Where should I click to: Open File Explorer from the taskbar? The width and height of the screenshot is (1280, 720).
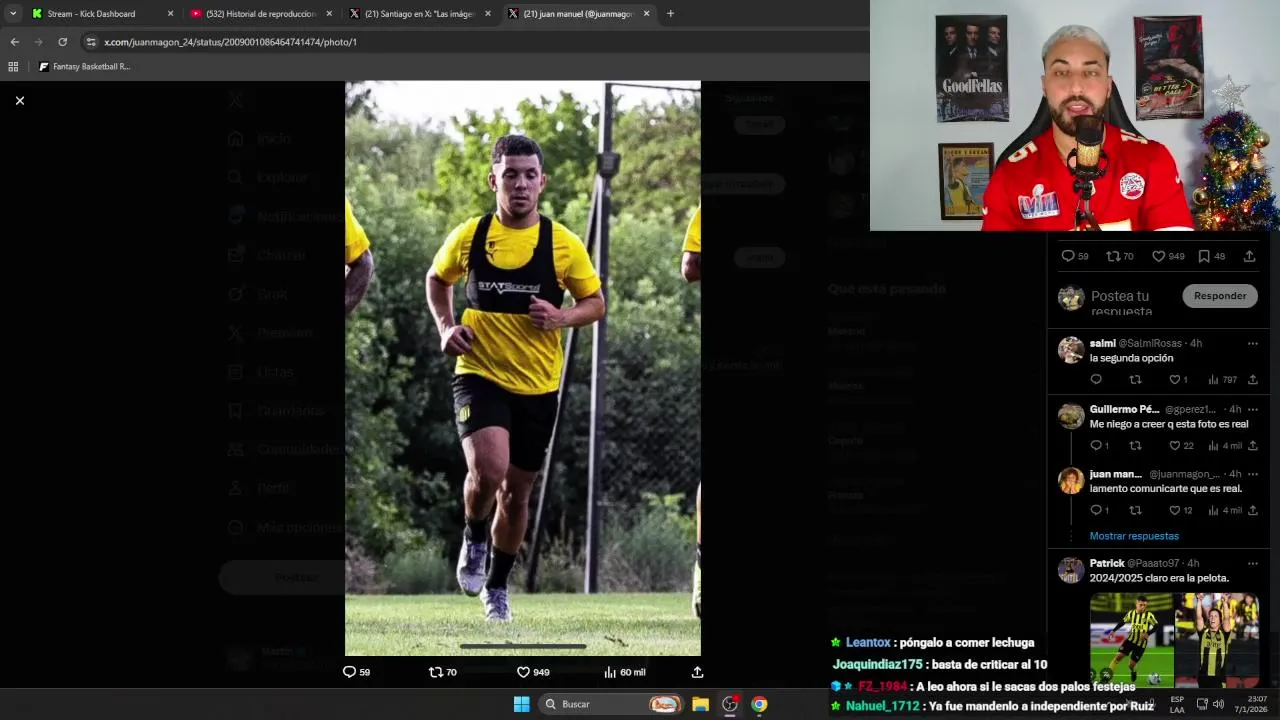700,704
